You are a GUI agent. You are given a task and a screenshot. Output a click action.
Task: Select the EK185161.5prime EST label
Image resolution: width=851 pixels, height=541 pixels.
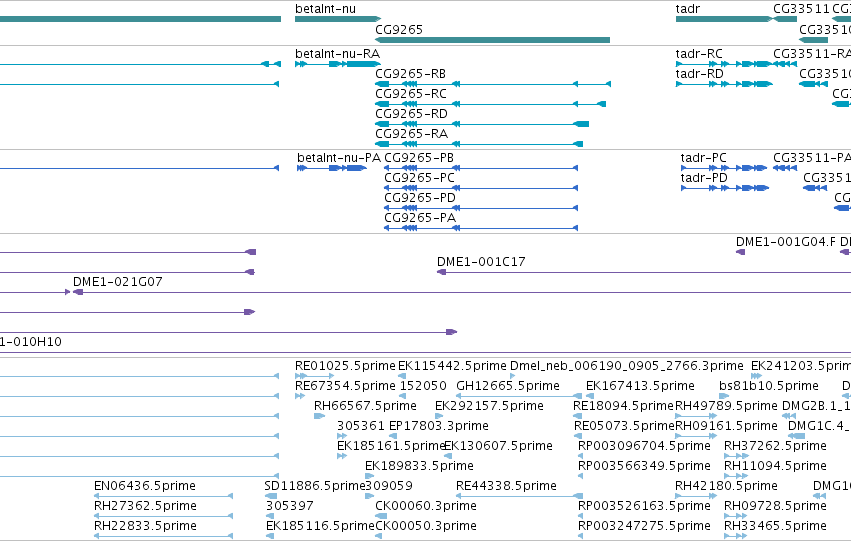[x=391, y=447]
